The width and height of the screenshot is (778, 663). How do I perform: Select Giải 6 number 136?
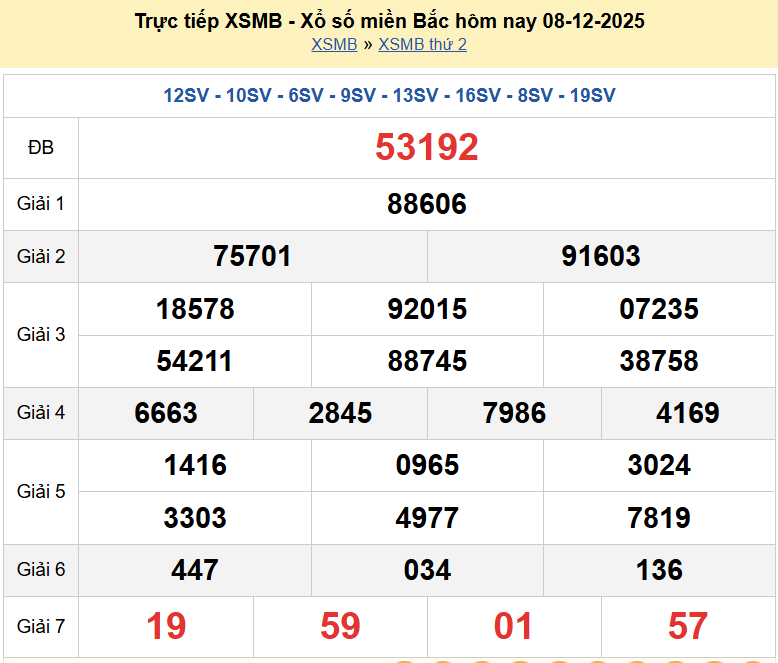point(659,570)
